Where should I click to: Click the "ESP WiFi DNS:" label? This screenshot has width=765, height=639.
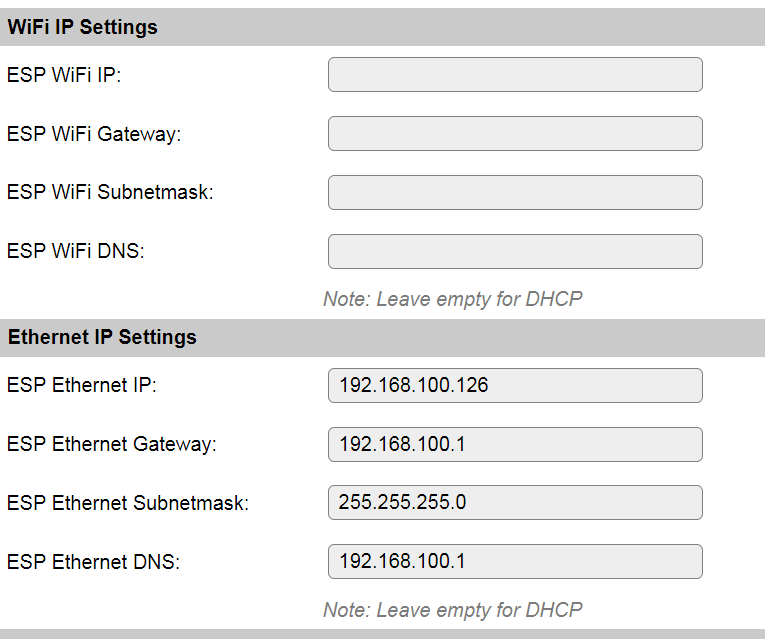(x=76, y=252)
